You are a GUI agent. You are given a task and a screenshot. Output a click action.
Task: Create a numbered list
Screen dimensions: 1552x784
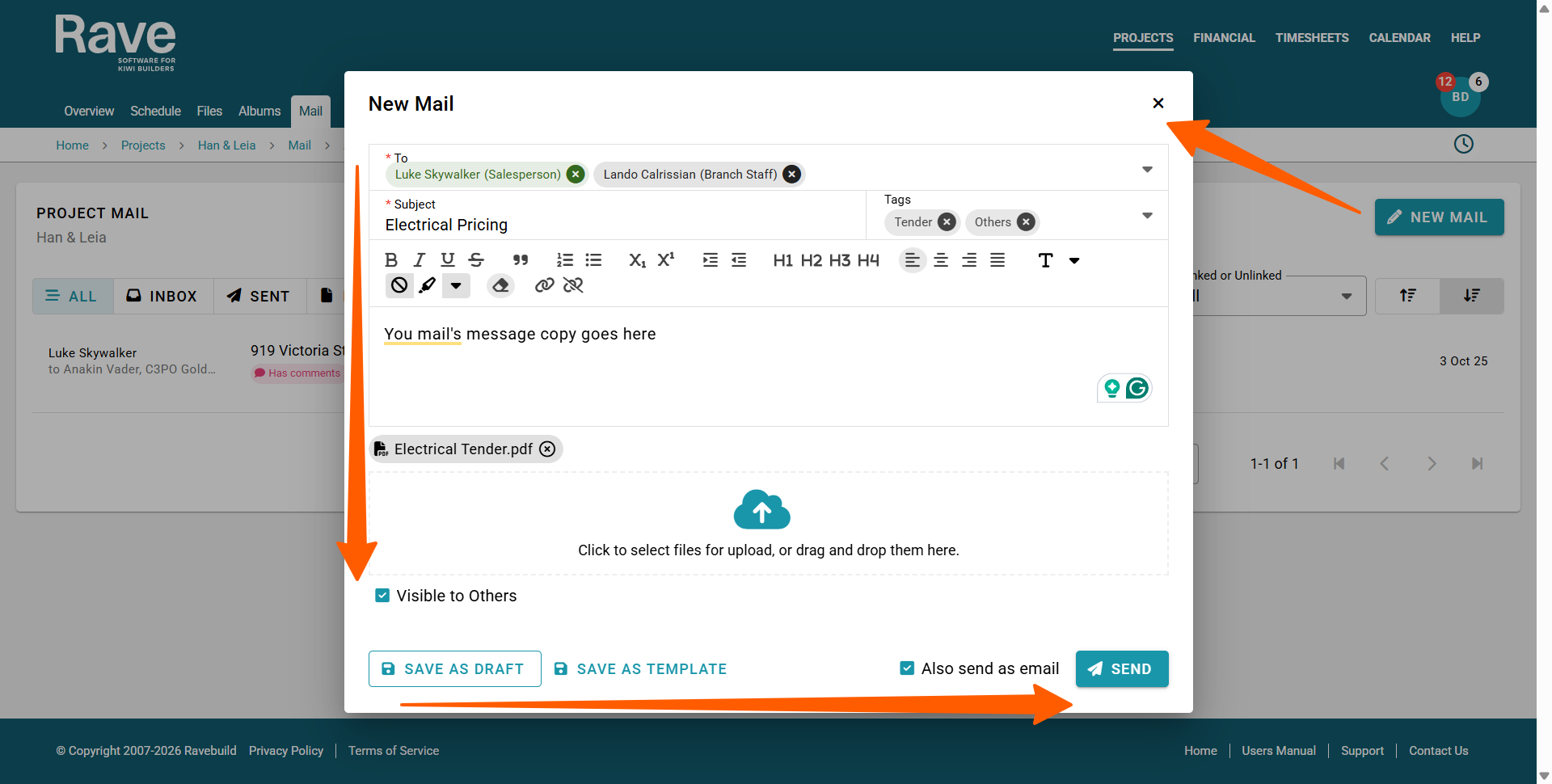[x=564, y=260]
